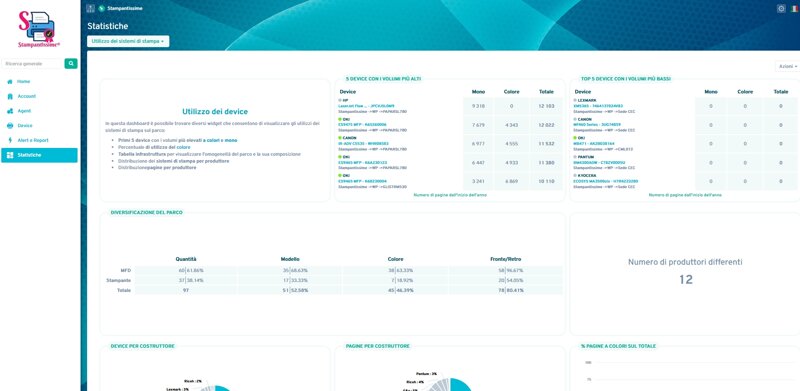Click the Stampantissime logo image

click(39, 29)
